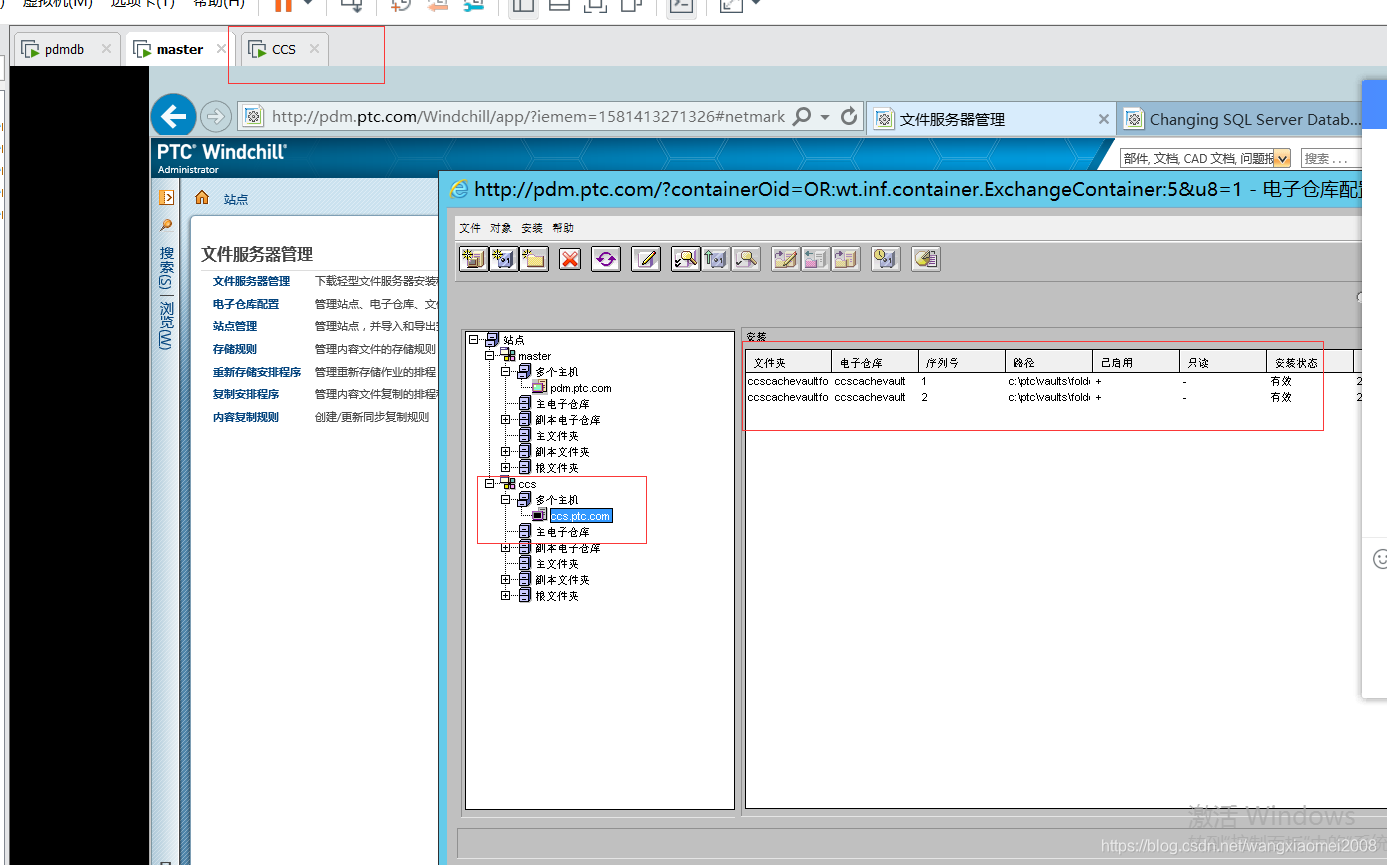Expand 副本文件夹 under master
This screenshot has width=1387, height=865.
coord(506,452)
